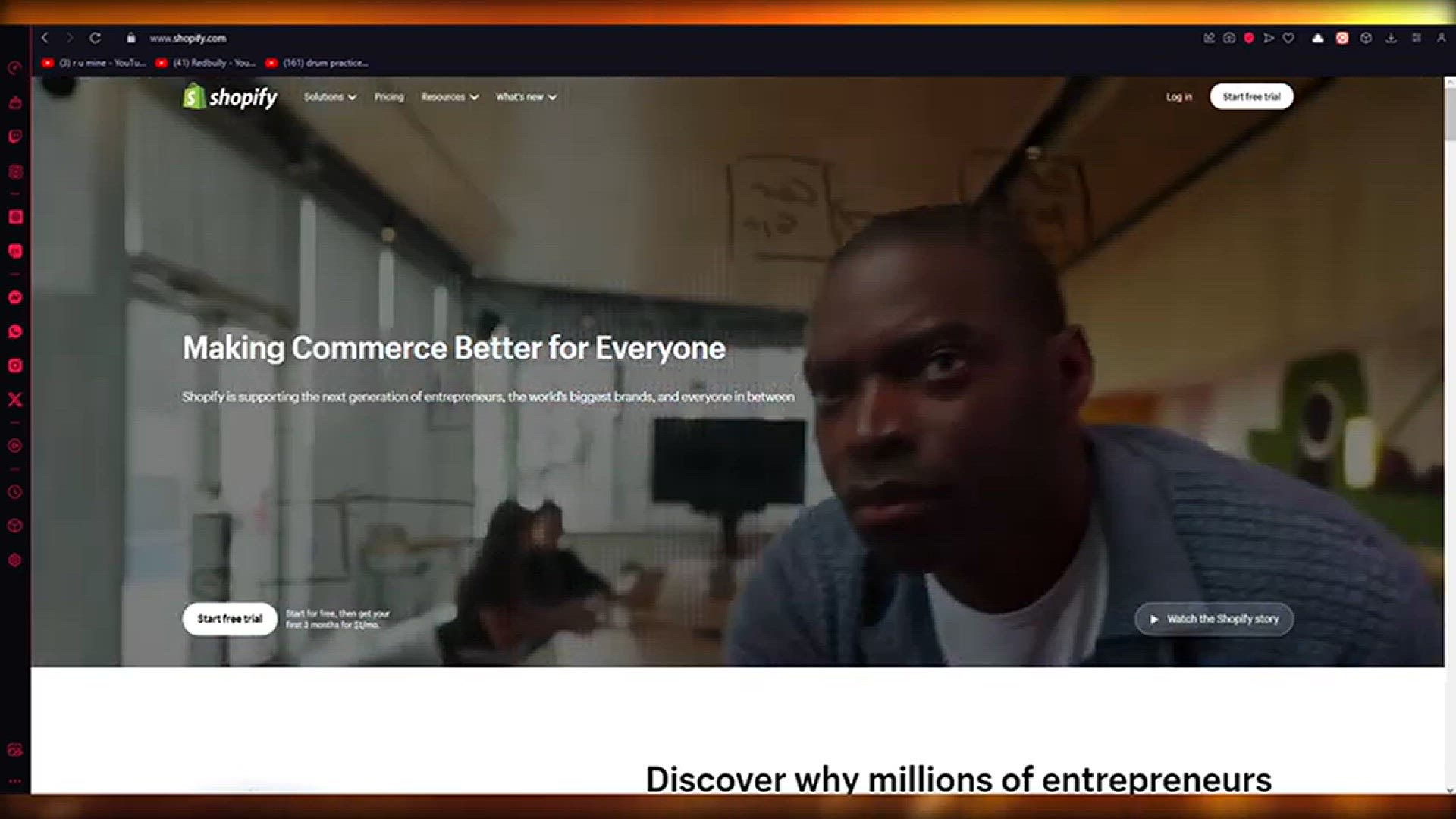The width and height of the screenshot is (1456, 819).
Task: Click 'Discover why millions of entrepreneurs' heading
Action: click(x=959, y=779)
